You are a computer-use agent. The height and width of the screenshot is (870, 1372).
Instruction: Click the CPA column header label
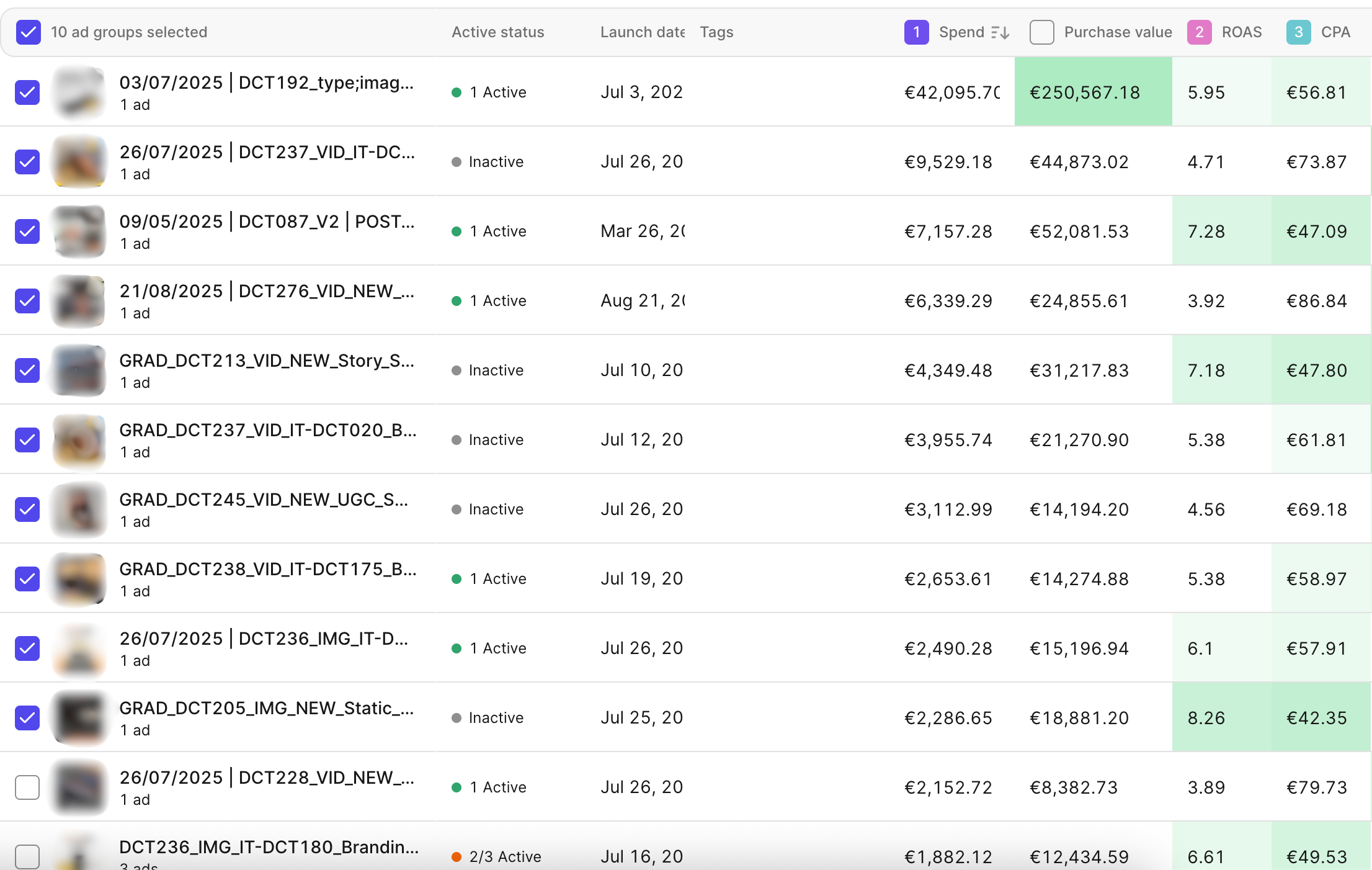pyautogui.click(x=1335, y=32)
